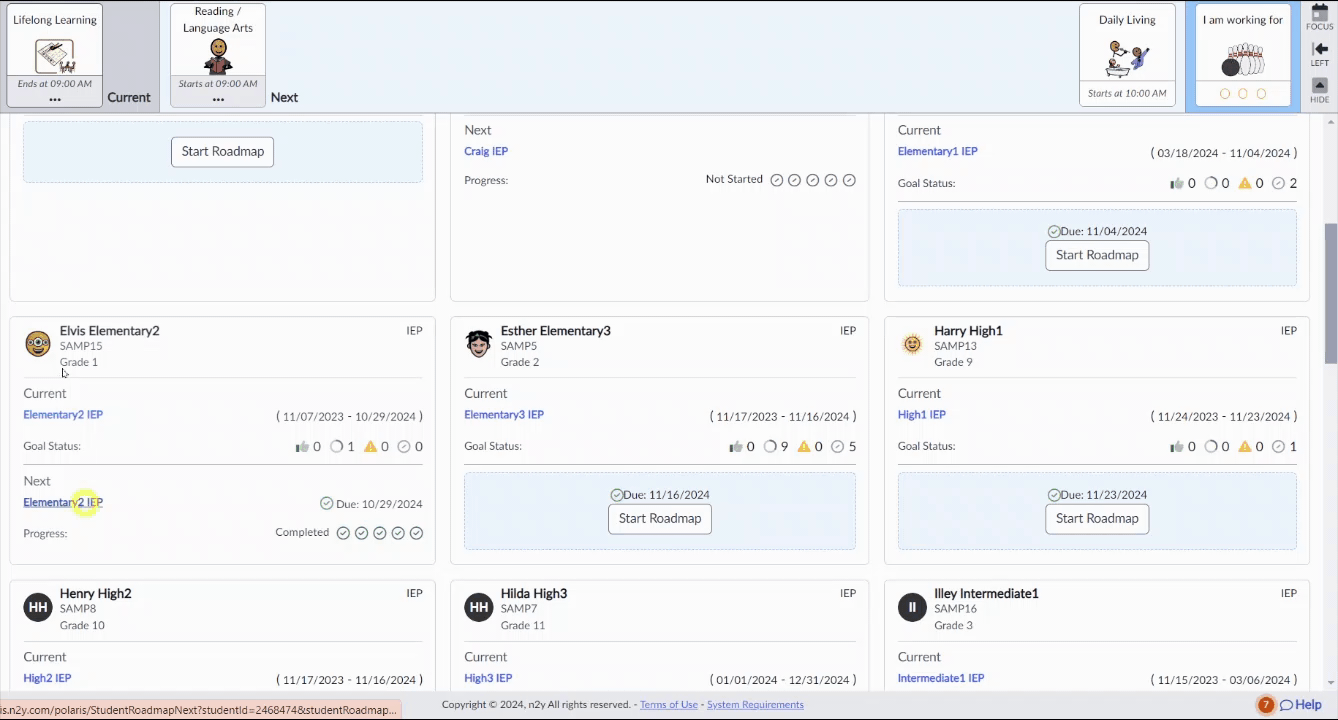Click Esther Elementary3 avatar icon
This screenshot has width=1338, height=720.
click(x=479, y=344)
